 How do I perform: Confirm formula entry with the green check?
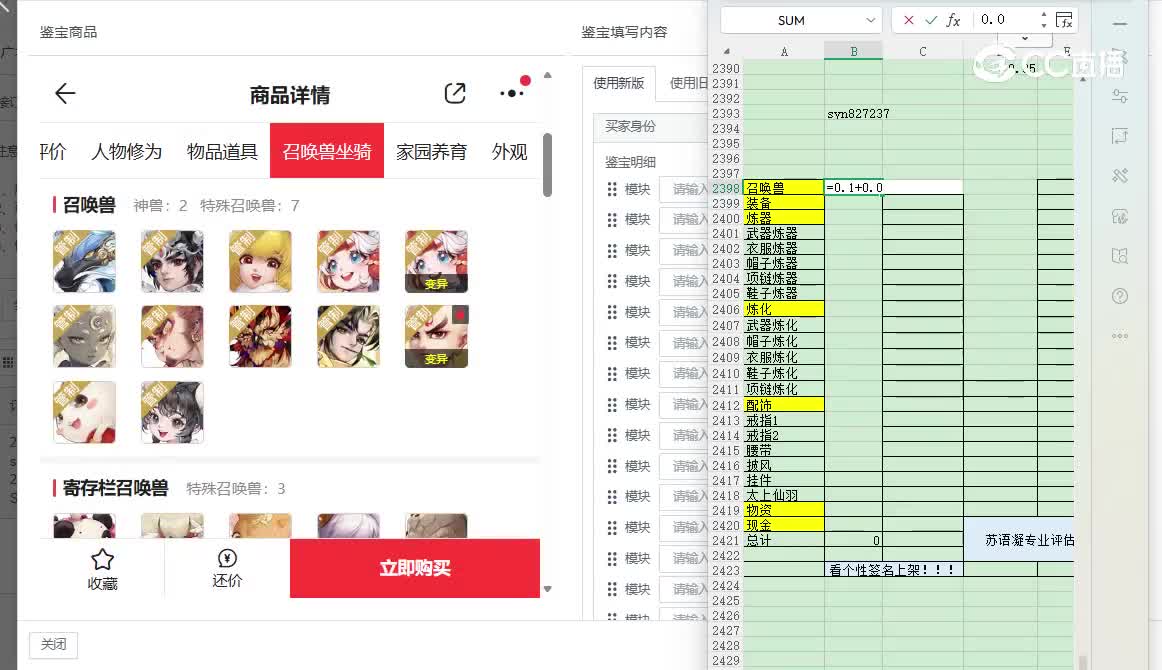931,20
